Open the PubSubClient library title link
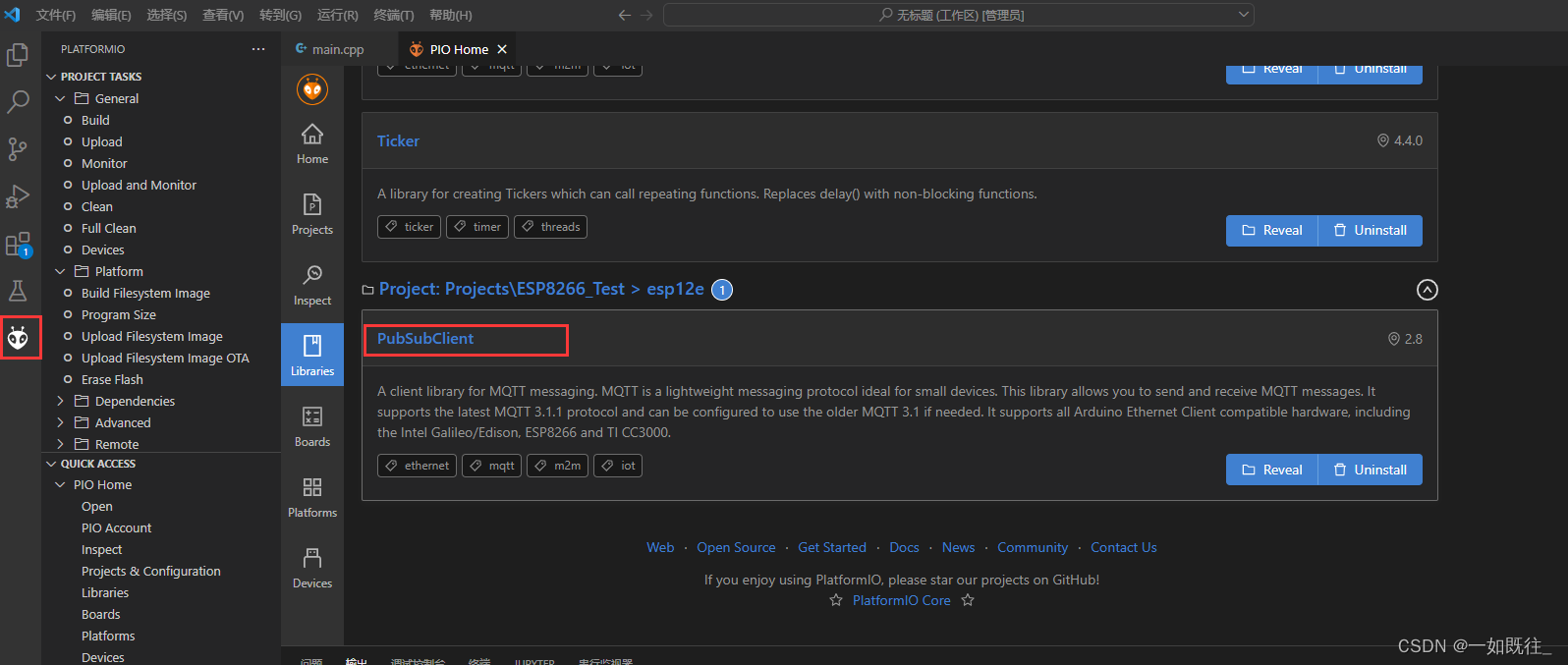 (x=425, y=338)
